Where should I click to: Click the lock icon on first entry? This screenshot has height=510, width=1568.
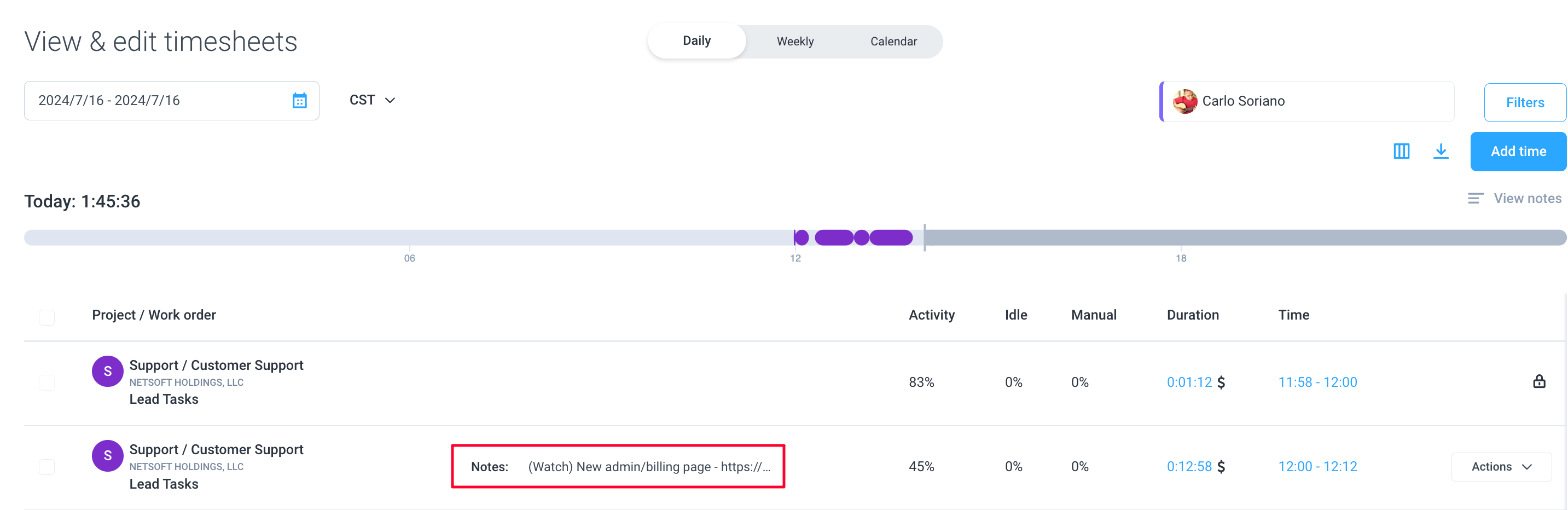(1539, 381)
